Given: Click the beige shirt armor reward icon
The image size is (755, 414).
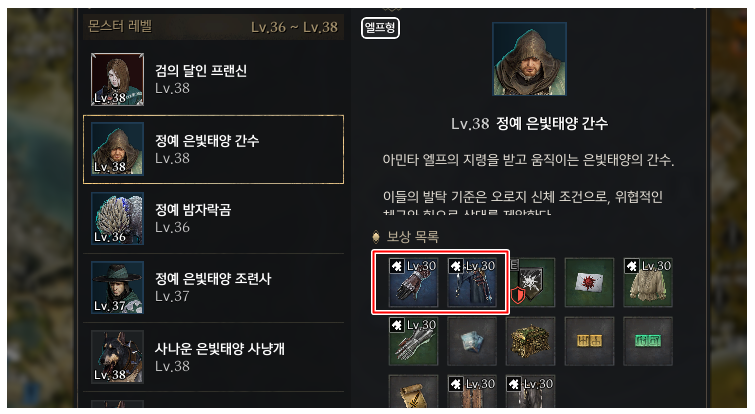Looking at the screenshot, I should coord(648,283).
